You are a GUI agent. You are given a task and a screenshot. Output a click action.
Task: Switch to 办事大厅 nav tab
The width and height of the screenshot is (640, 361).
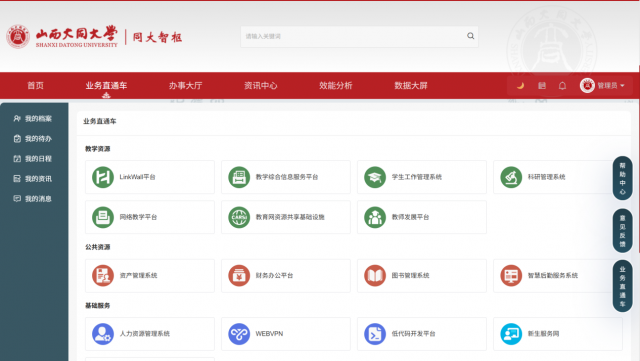click(185, 86)
